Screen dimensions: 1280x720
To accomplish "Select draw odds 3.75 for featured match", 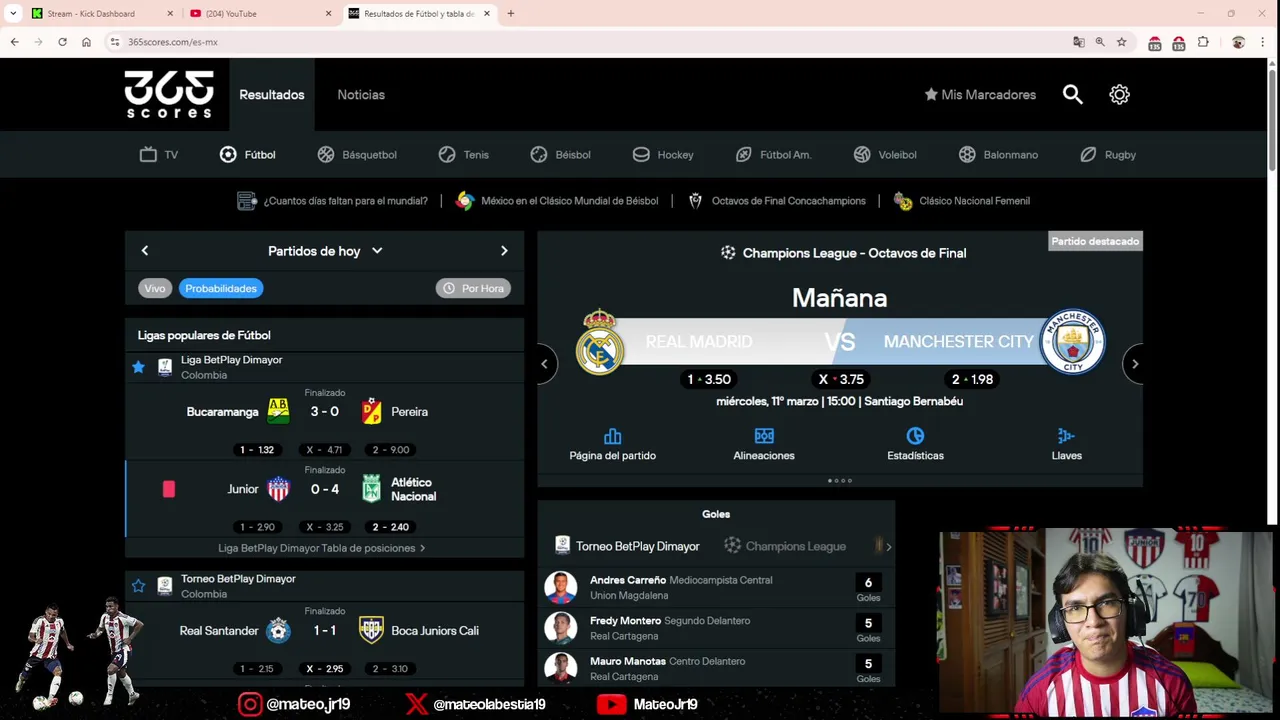I will click(841, 379).
